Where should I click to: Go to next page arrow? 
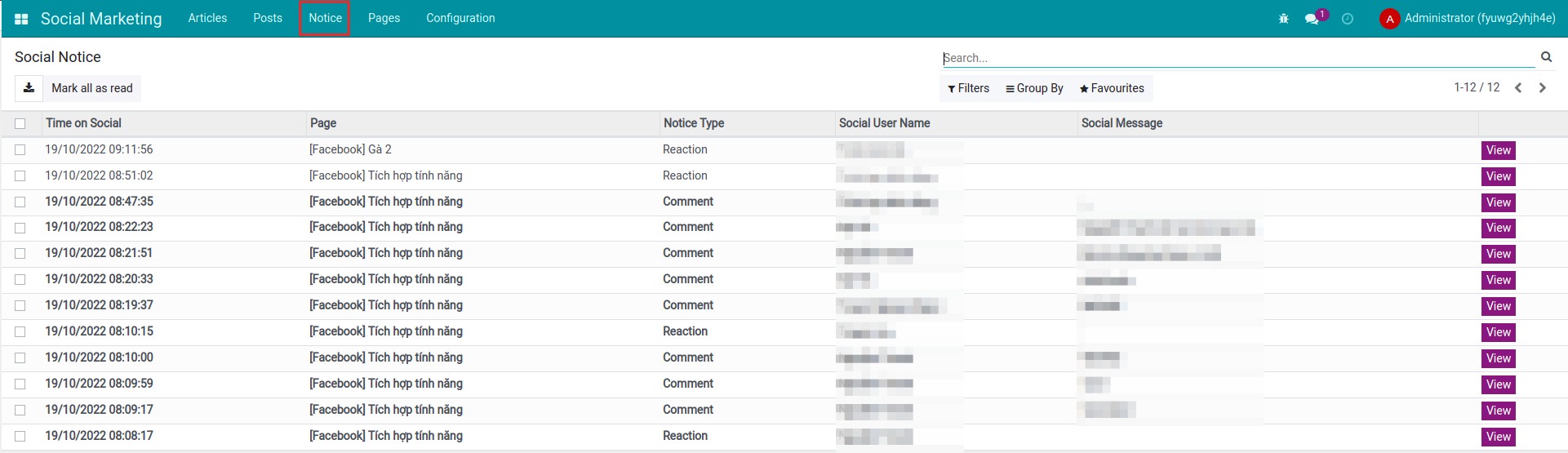[1543, 88]
